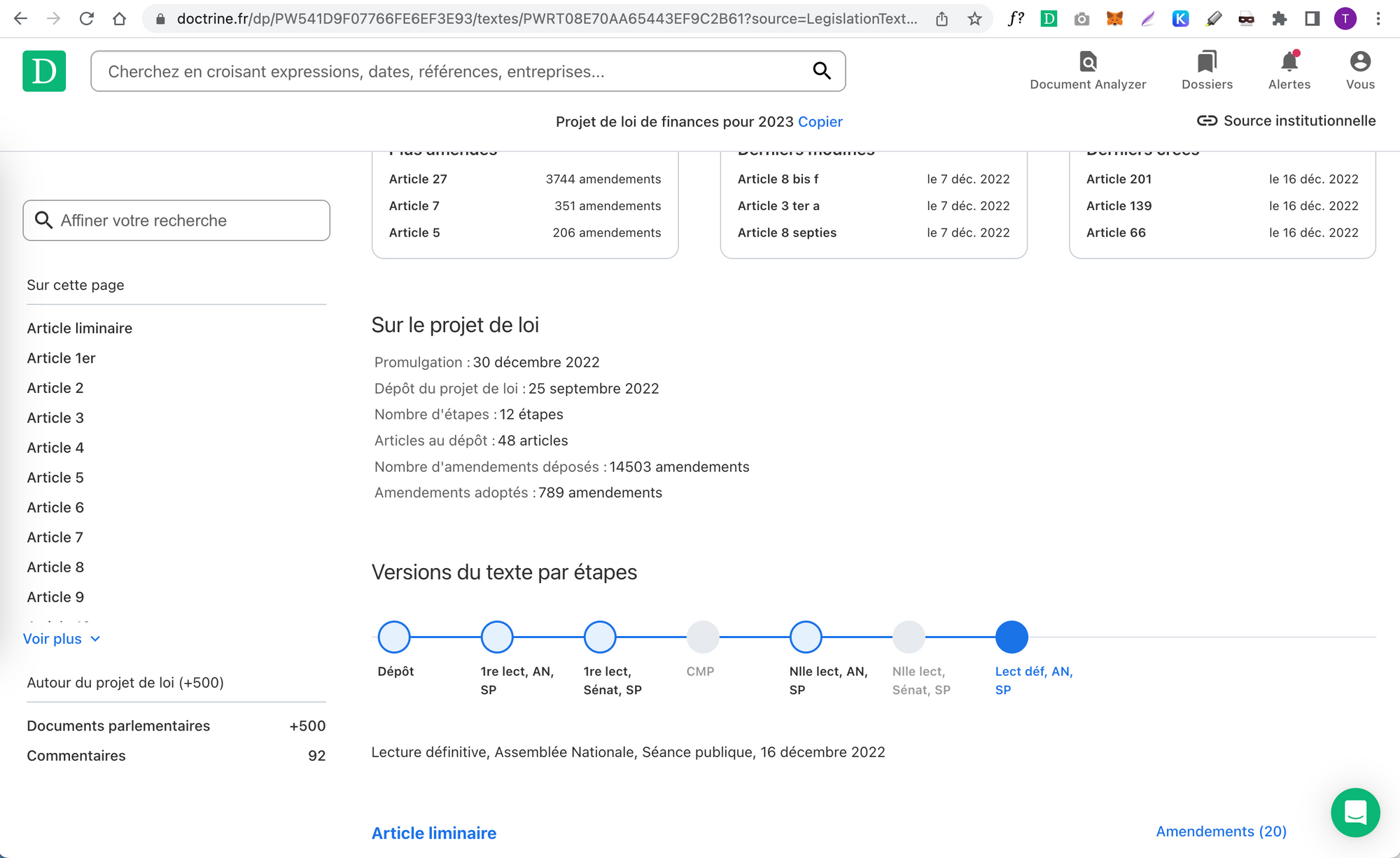Bookmark page with the star icon
Screen dimensions: 1400x858
point(974,19)
